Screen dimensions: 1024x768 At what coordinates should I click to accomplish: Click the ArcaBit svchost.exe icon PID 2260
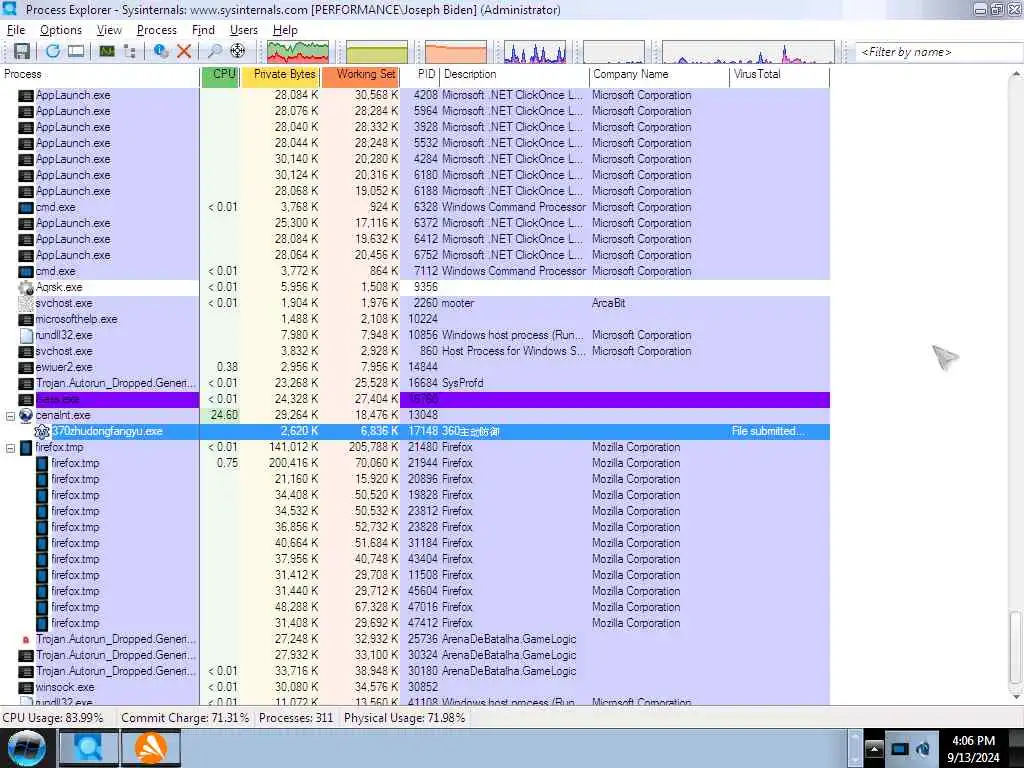pos(25,304)
